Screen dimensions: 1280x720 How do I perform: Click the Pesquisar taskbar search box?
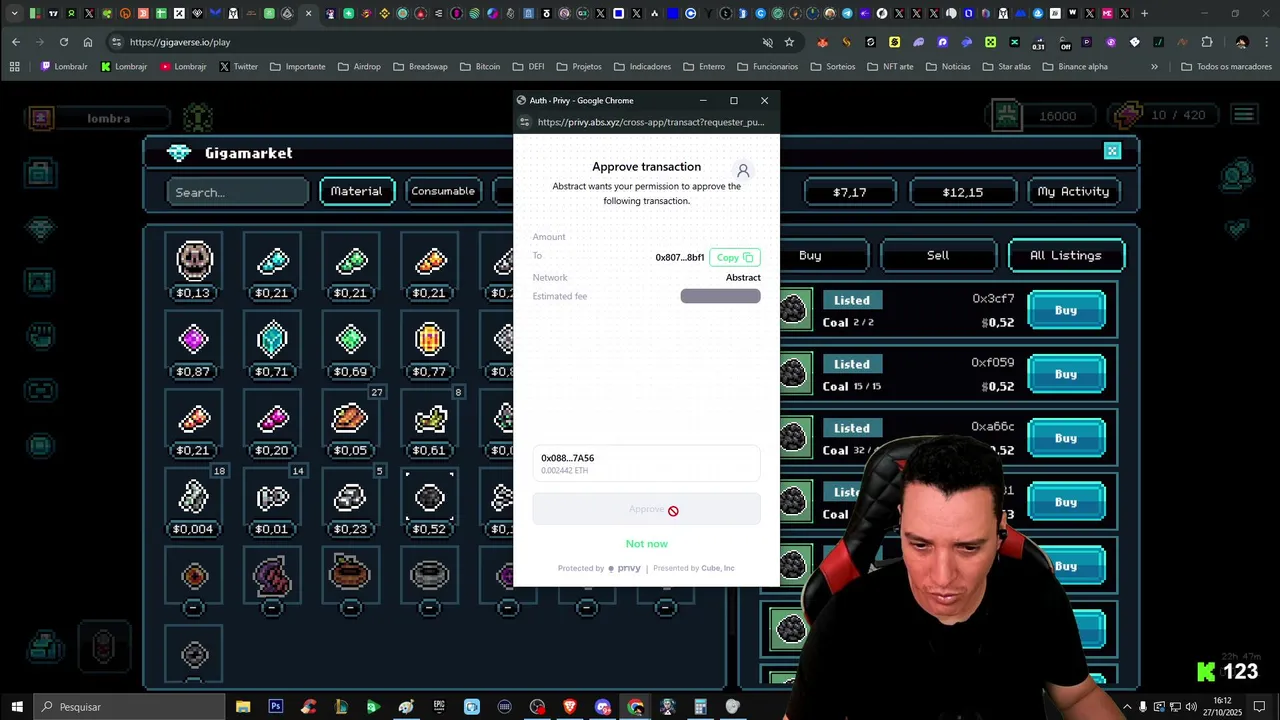(x=128, y=707)
